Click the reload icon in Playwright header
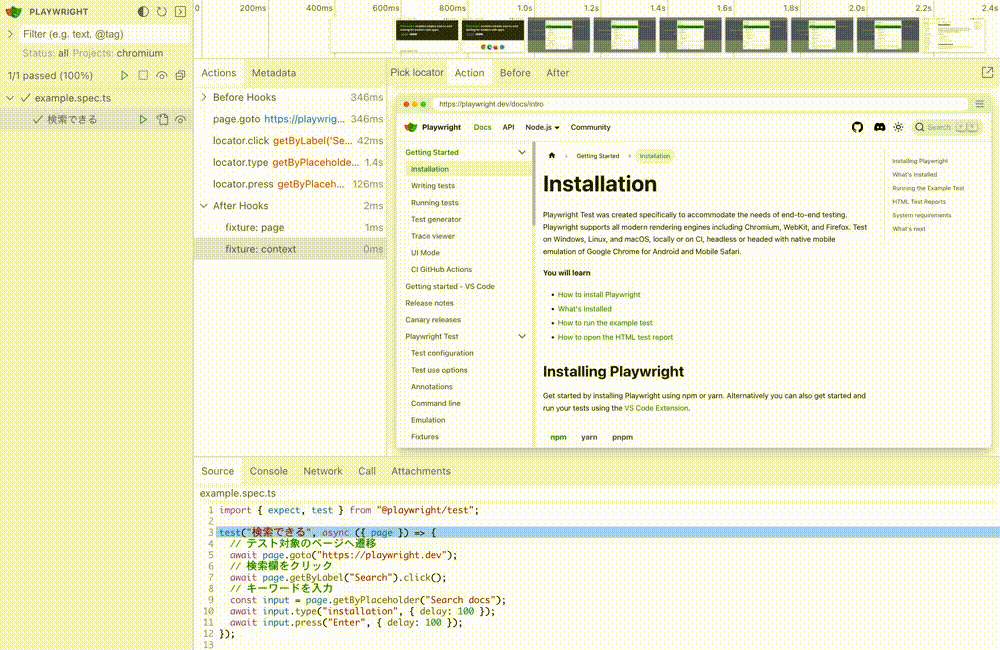Screen dimensions: 1000x650 coord(161,11)
